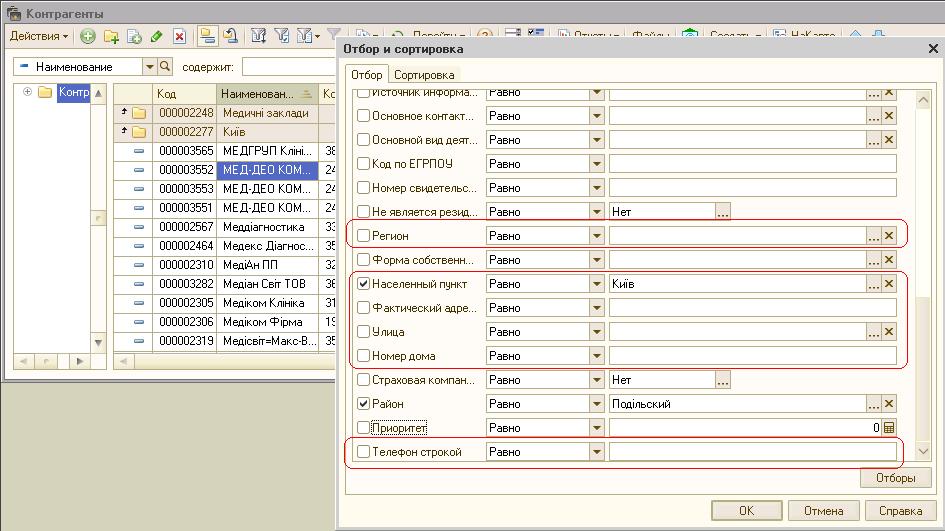Click the Телефон строкой value input field

click(753, 451)
